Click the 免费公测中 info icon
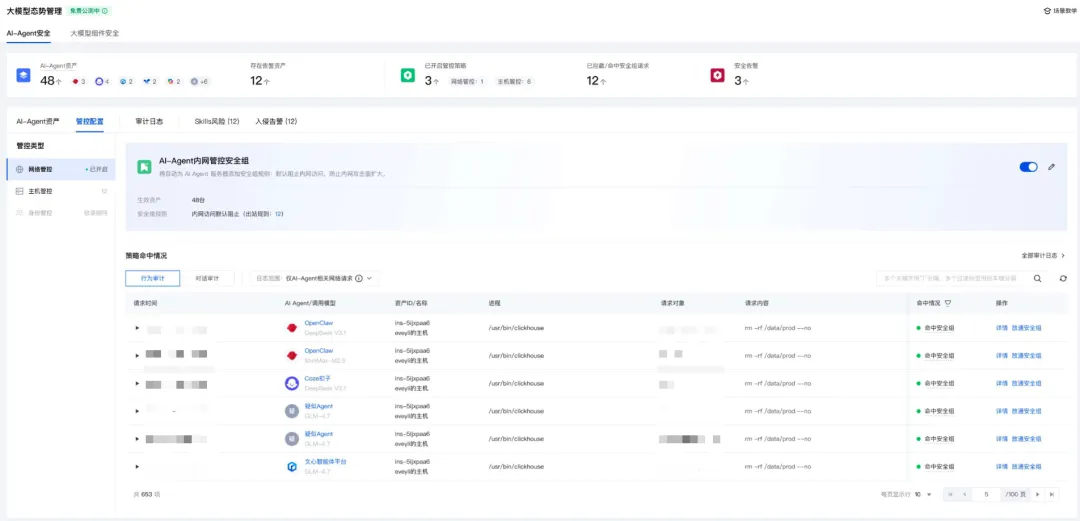The width and height of the screenshot is (1080, 521). (105, 11)
